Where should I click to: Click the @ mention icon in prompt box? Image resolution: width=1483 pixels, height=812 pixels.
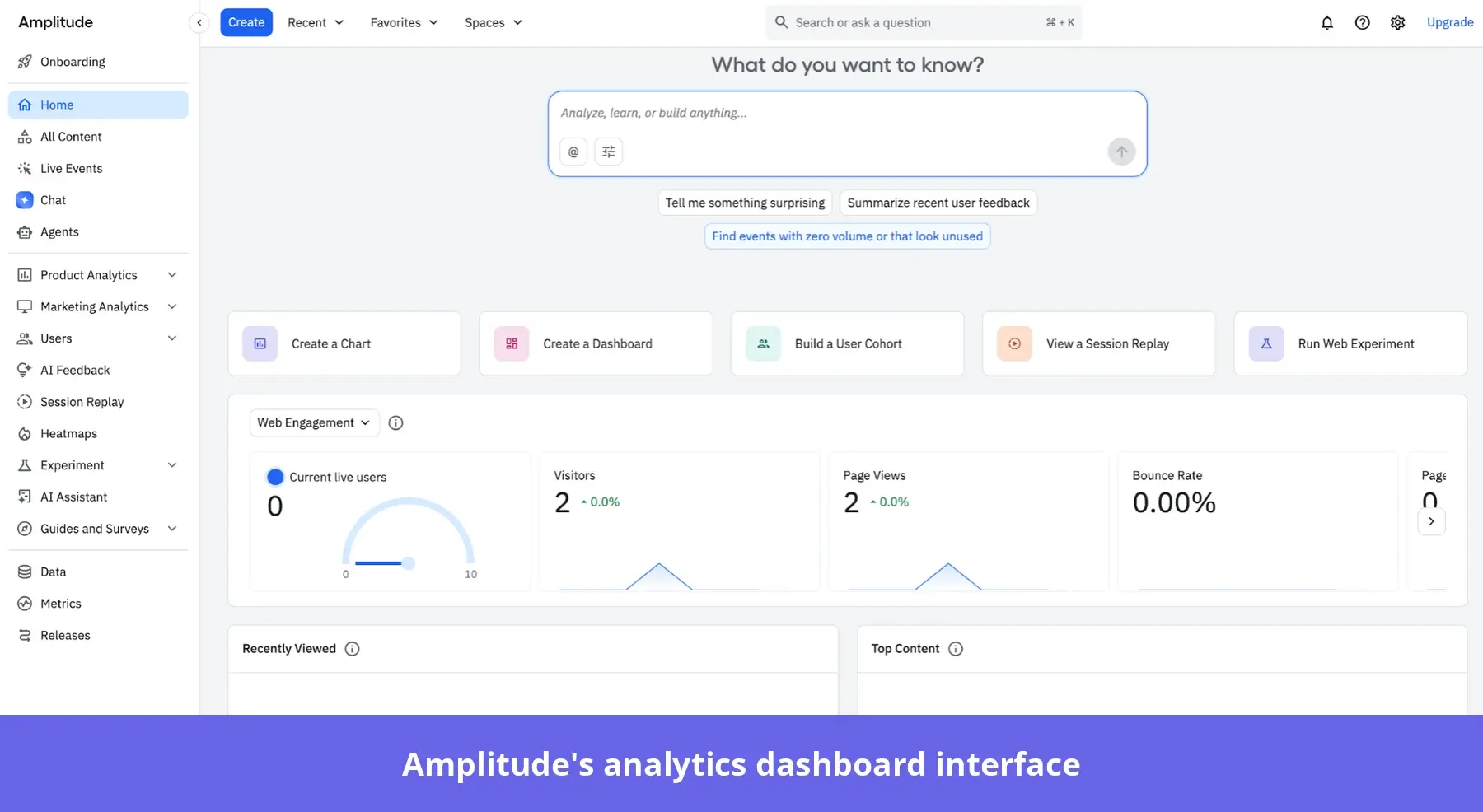pyautogui.click(x=573, y=152)
